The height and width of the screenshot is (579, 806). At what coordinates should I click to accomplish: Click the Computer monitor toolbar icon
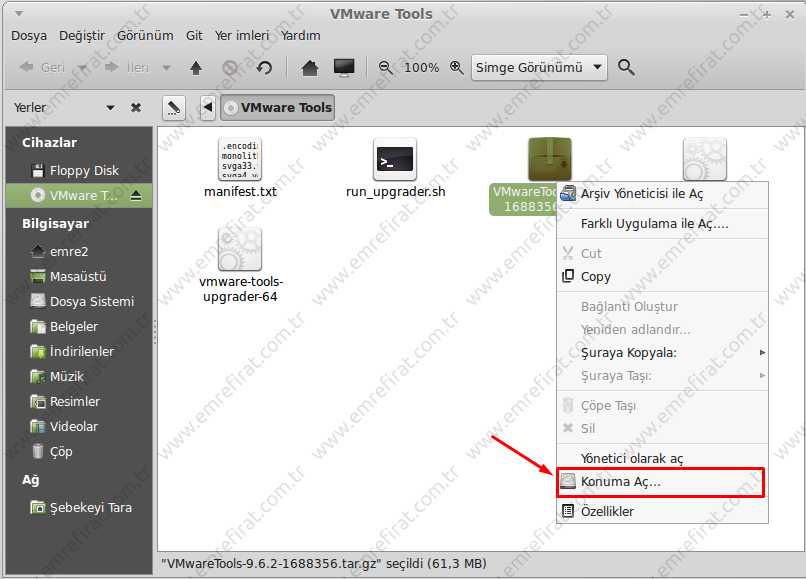[x=344, y=68]
